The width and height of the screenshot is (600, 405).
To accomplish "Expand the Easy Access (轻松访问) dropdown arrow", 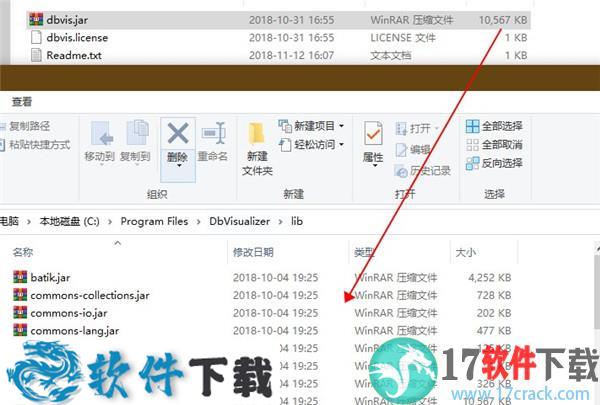I will [x=341, y=145].
